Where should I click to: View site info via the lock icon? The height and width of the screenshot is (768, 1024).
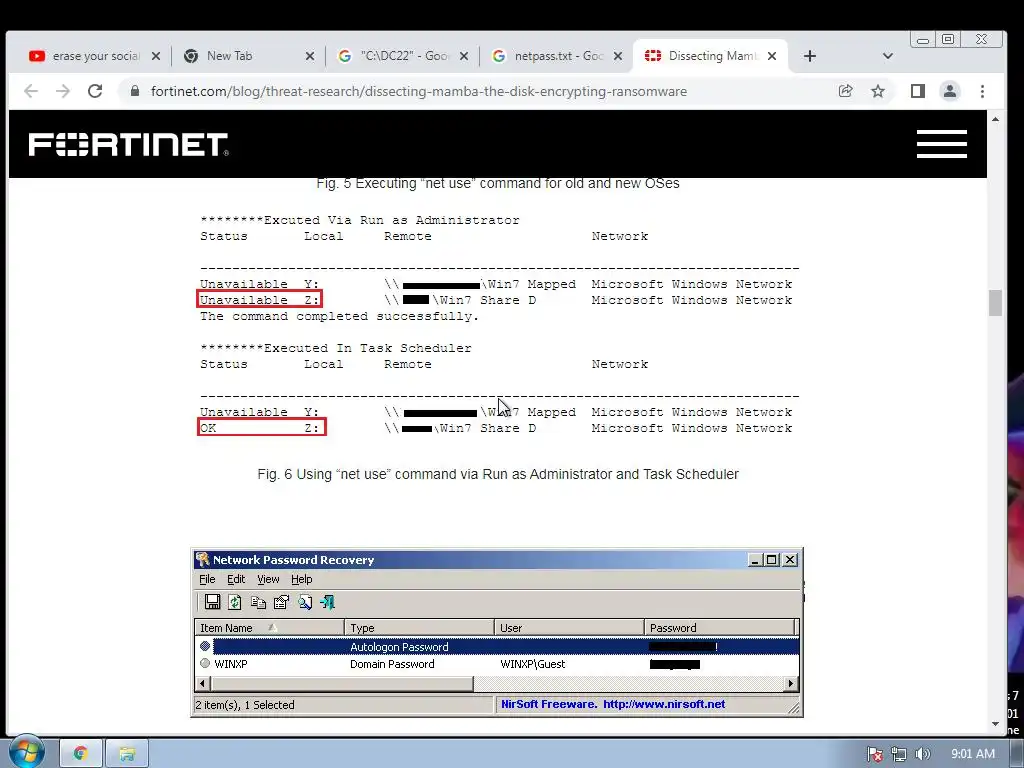coord(135,91)
